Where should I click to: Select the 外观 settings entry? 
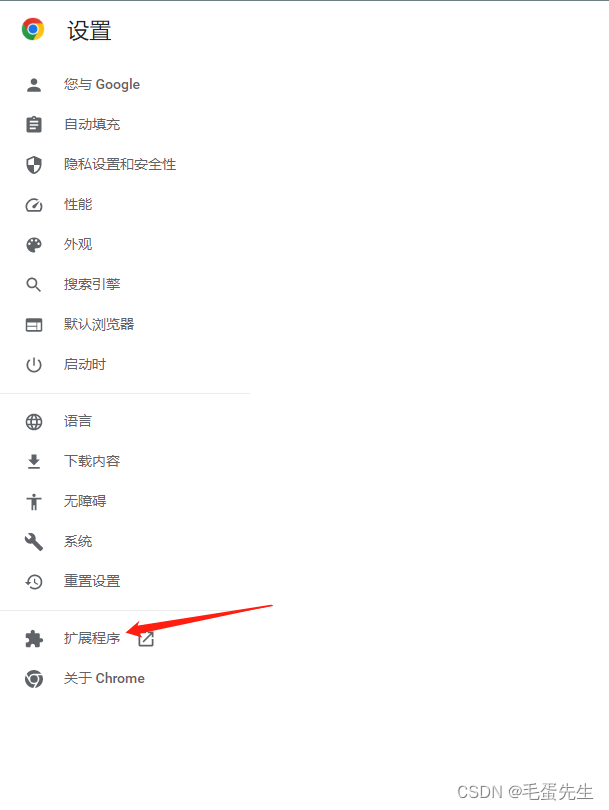[x=125, y=245]
